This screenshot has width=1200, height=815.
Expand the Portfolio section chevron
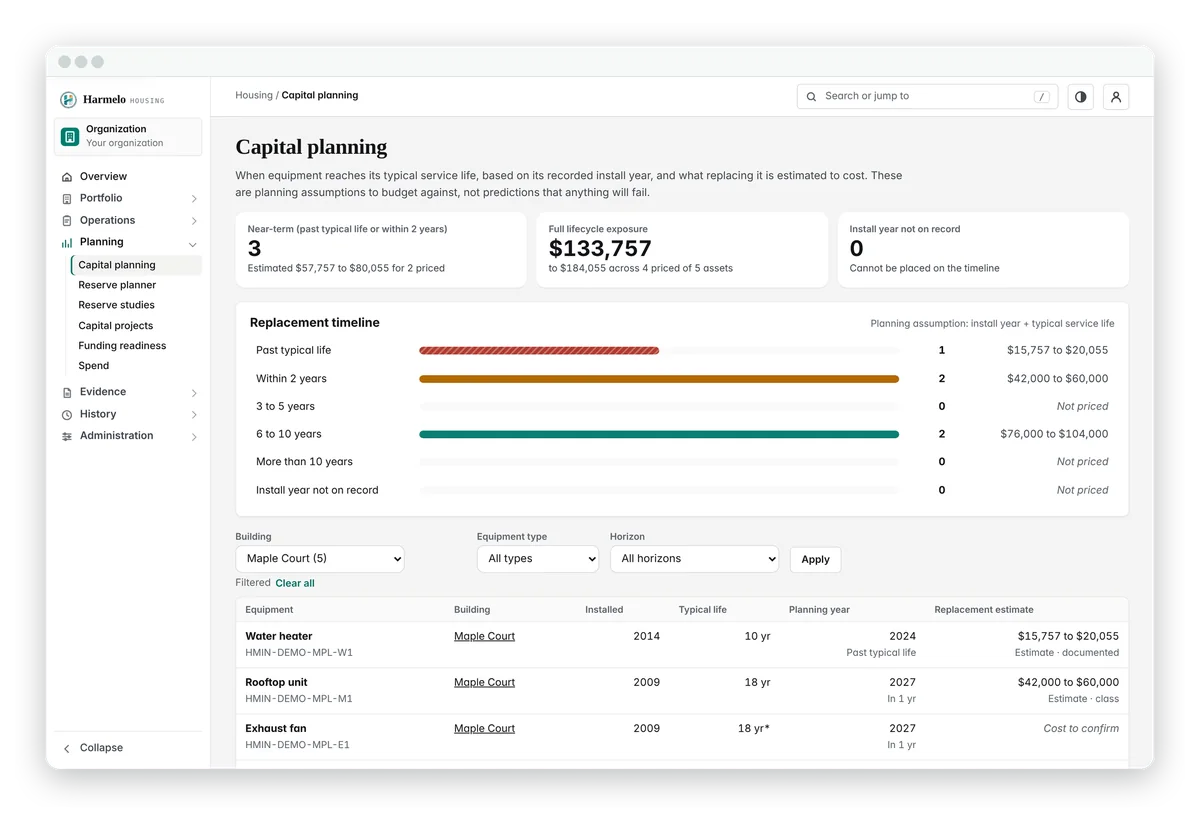coord(194,199)
